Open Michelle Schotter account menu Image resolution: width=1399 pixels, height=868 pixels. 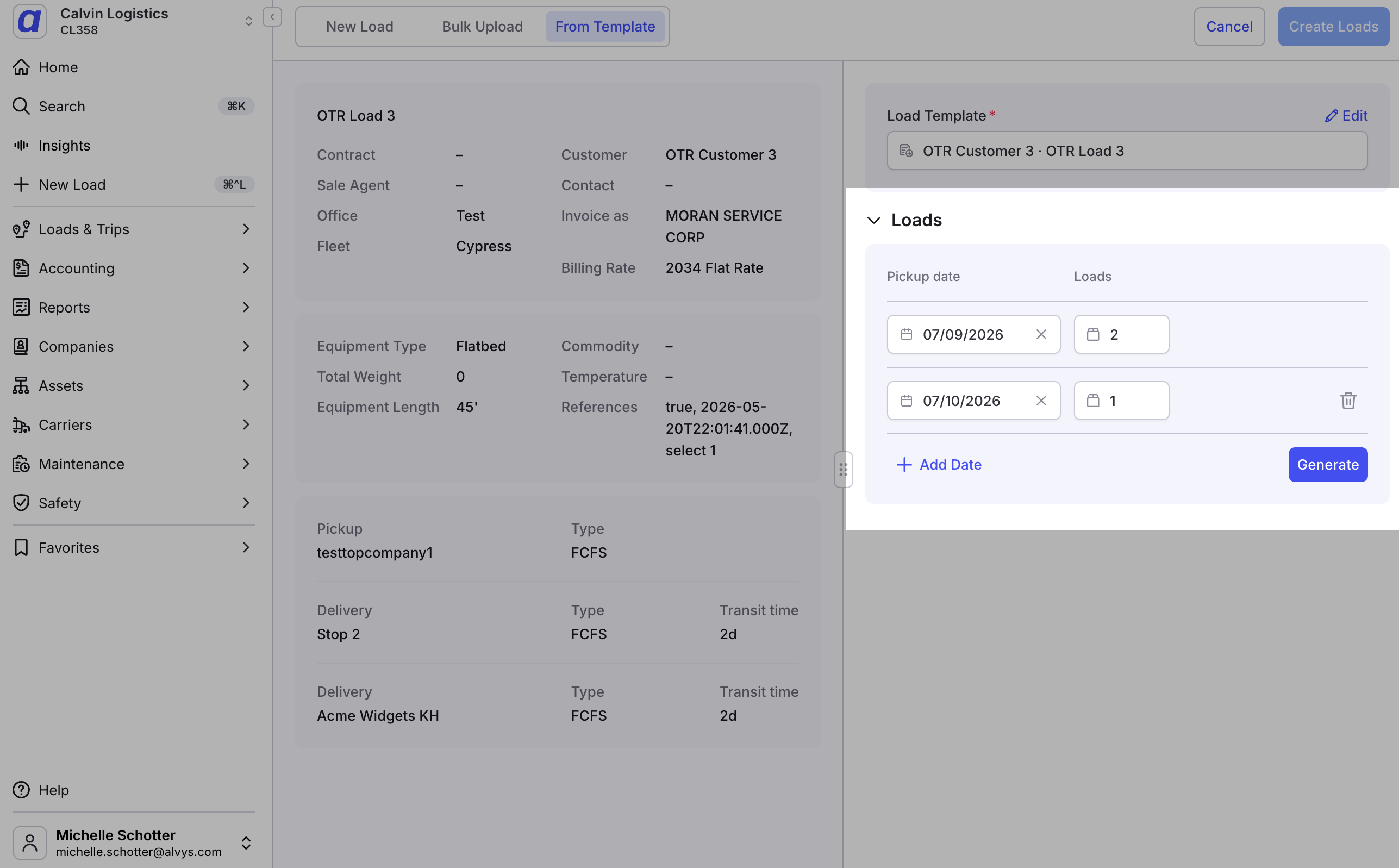133,842
